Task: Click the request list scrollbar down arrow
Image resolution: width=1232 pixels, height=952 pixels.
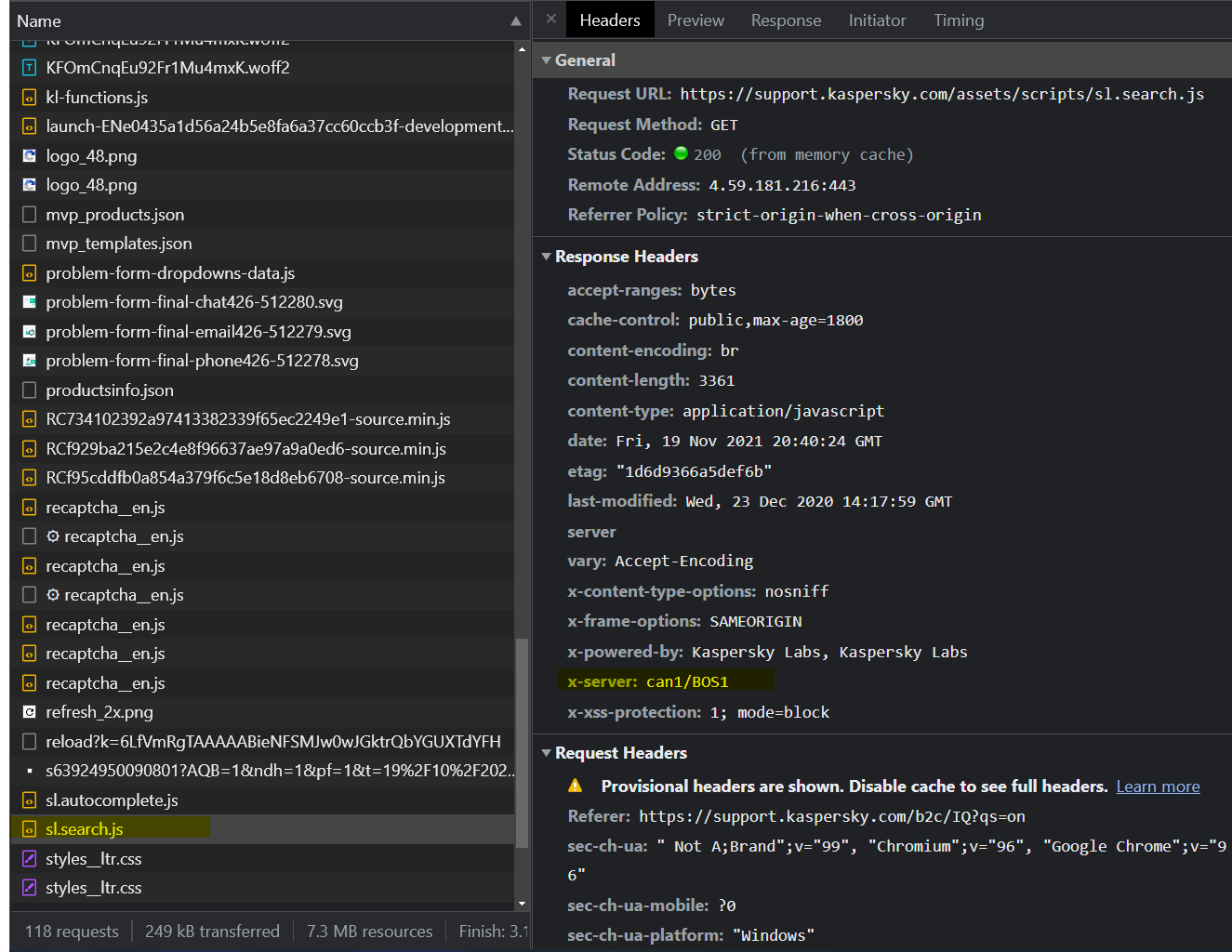Action: [522, 904]
